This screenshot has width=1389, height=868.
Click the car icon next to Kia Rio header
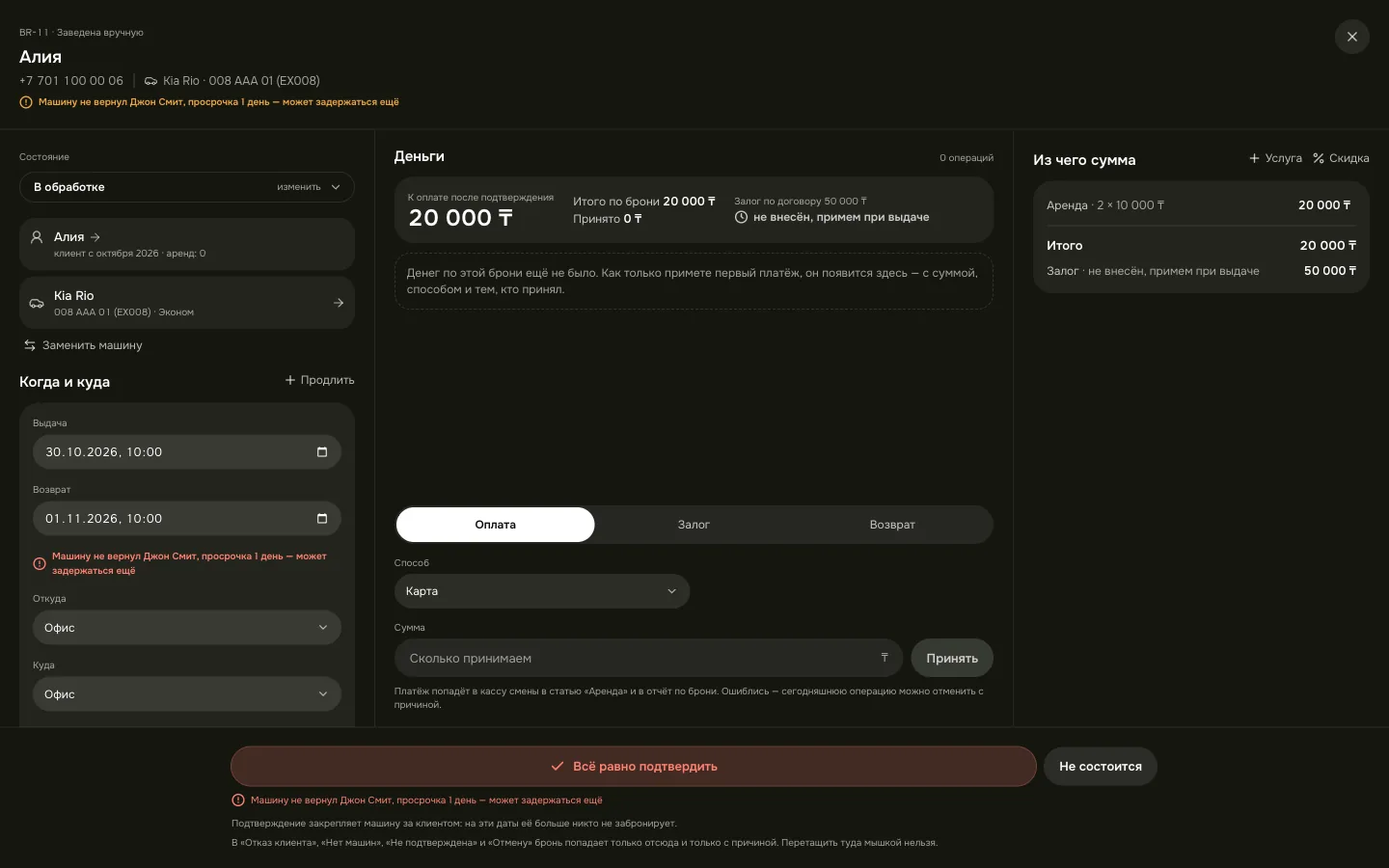(x=150, y=81)
